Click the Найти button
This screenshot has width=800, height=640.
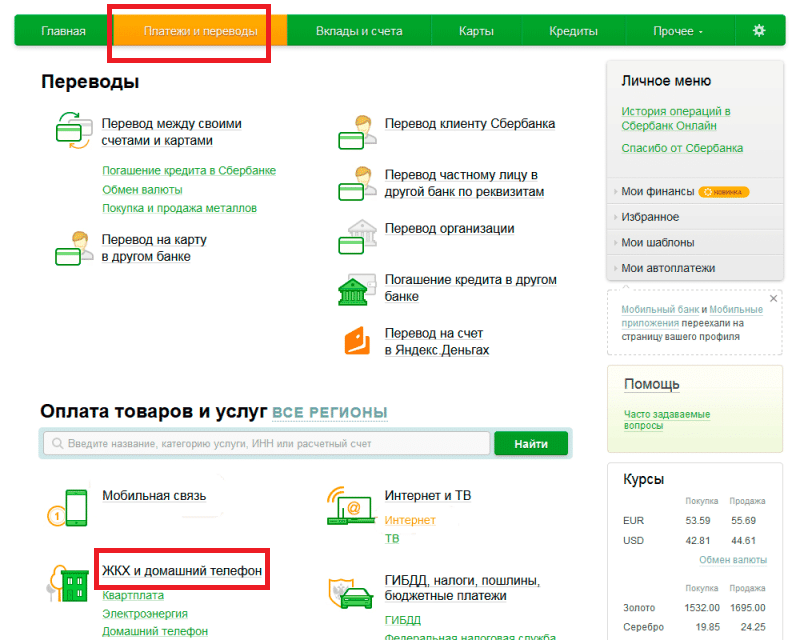coord(531,444)
